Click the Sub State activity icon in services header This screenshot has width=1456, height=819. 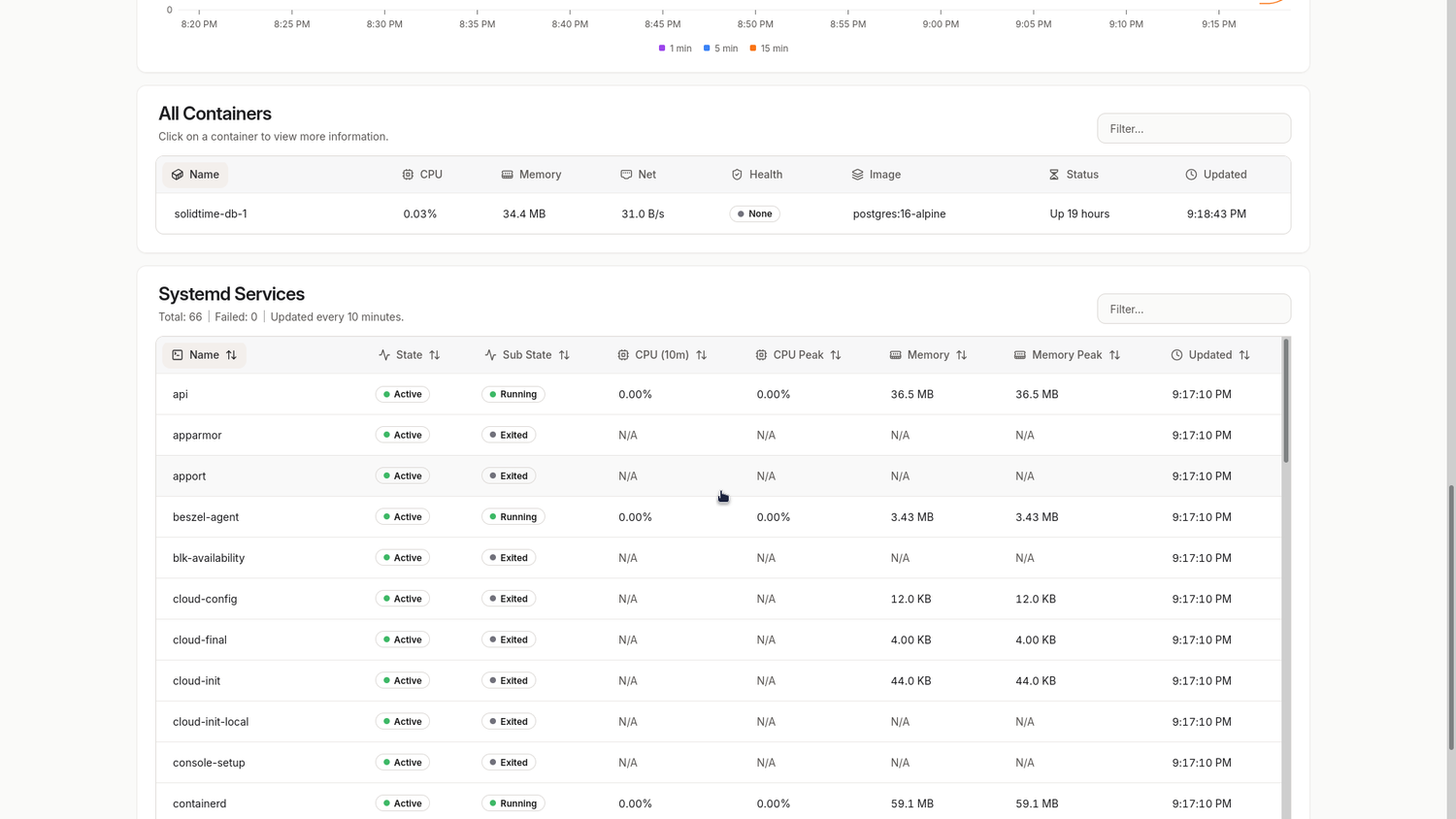[490, 355]
